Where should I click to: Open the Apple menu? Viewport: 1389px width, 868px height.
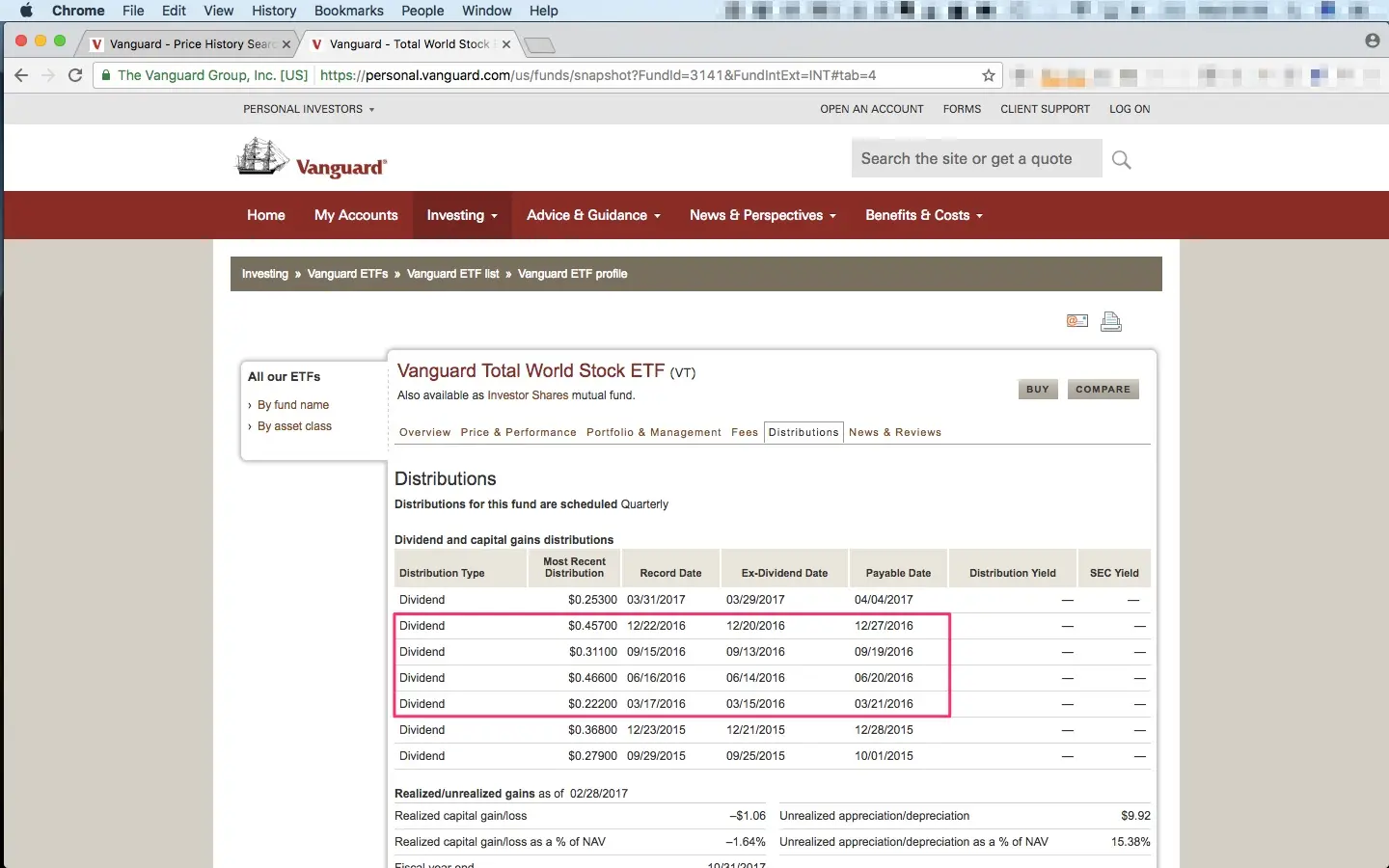click(26, 11)
